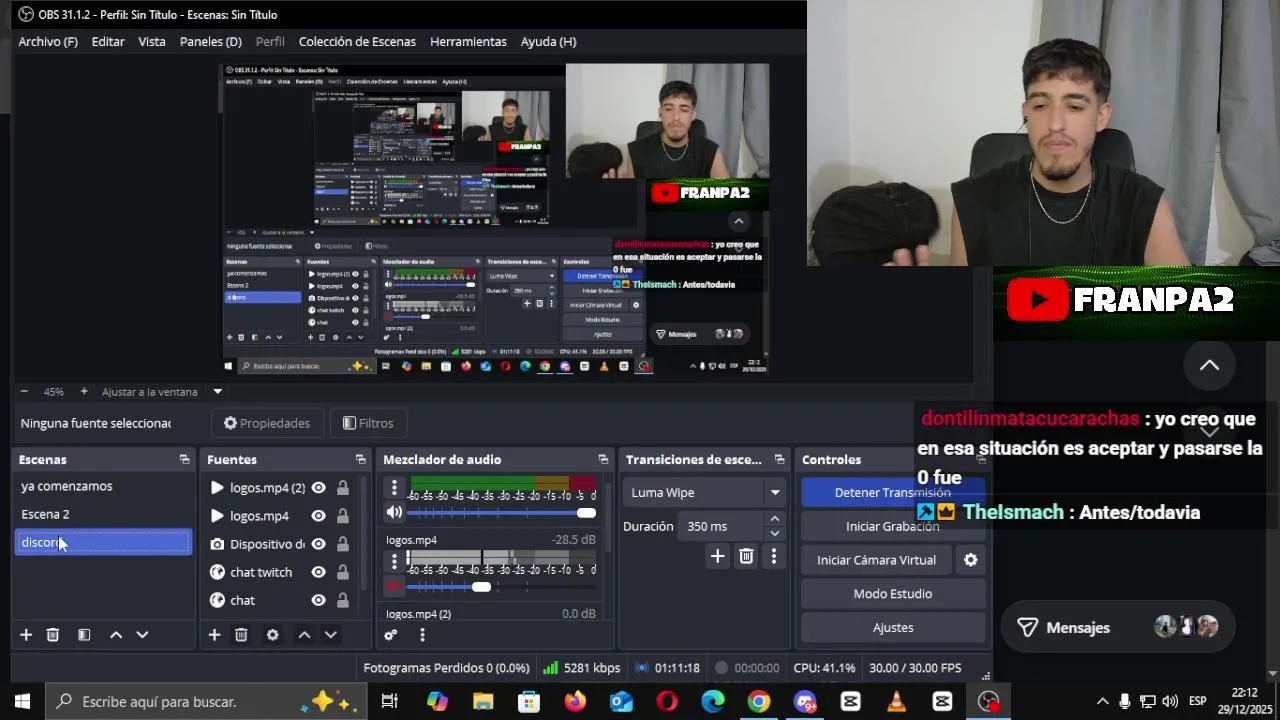Unmute logos.mp4 audio via red speaker icon

click(x=394, y=586)
